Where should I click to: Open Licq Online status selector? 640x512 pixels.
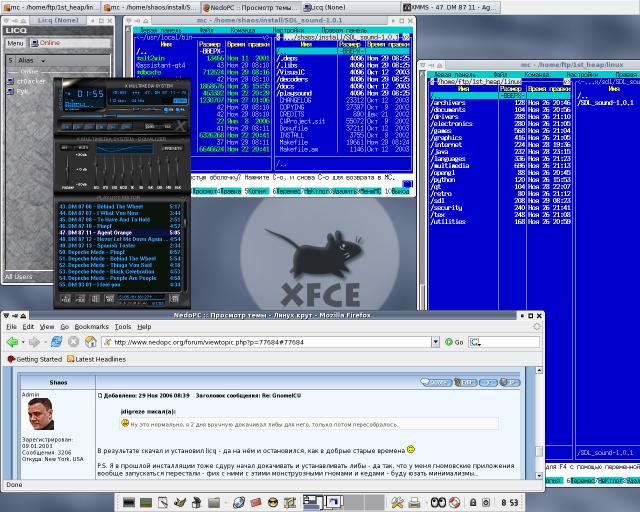(x=69, y=43)
